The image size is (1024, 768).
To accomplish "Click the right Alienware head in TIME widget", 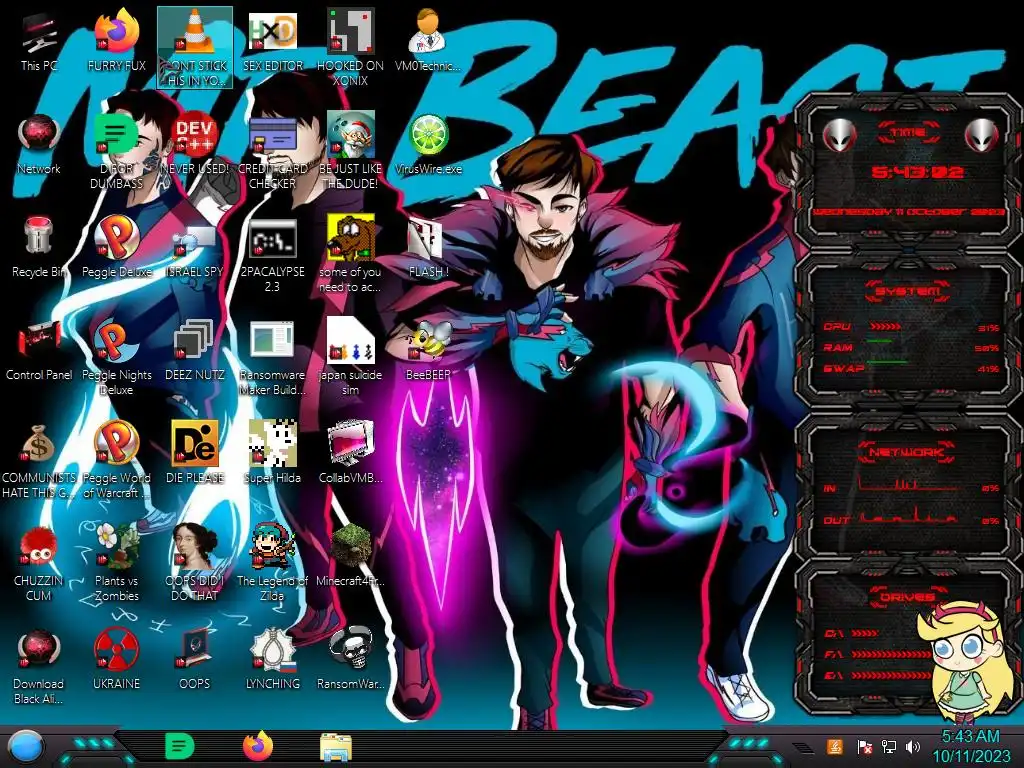I will point(982,135).
